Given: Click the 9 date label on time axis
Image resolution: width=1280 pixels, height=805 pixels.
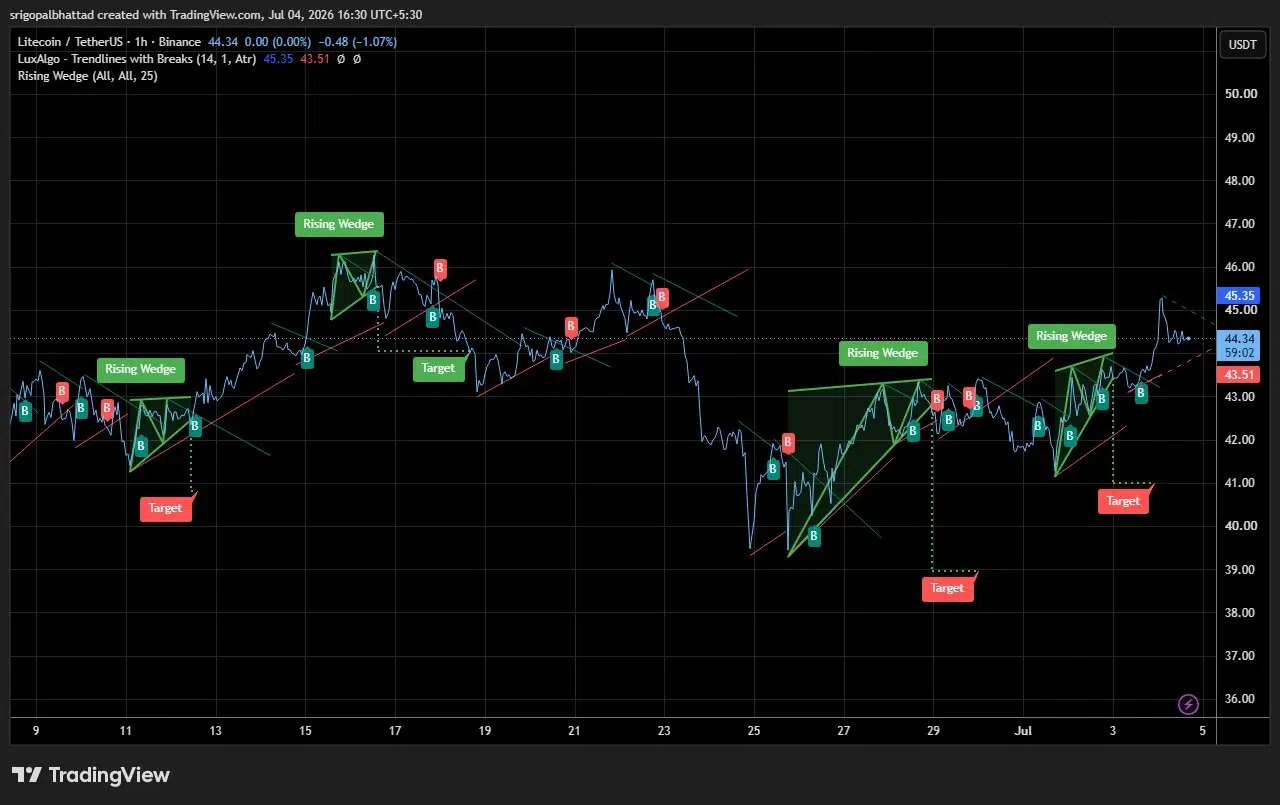Looking at the screenshot, I should pos(36,731).
